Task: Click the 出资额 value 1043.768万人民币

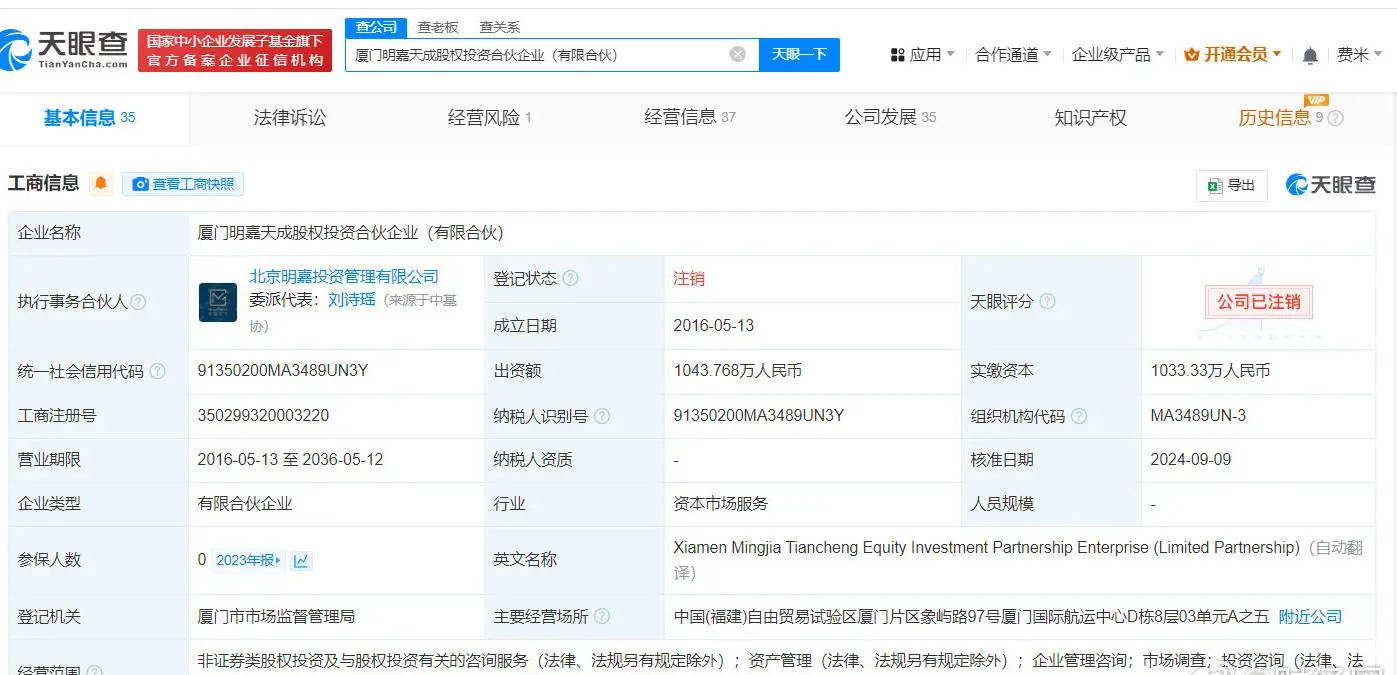Action: click(738, 371)
